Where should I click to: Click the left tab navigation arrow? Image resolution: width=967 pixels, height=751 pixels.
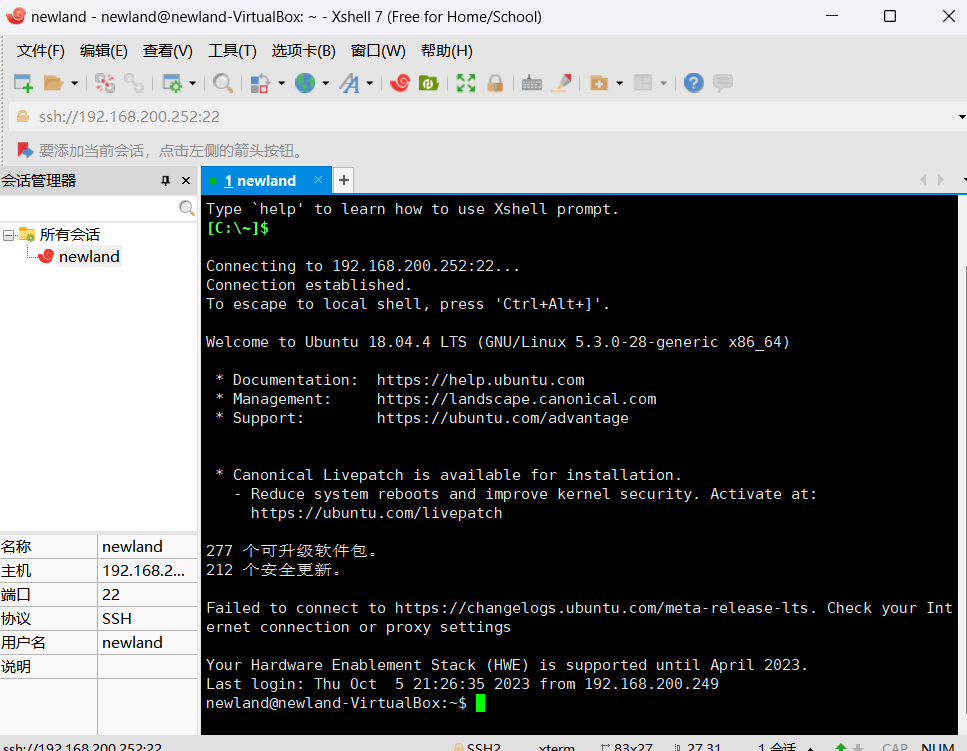pyautogui.click(x=923, y=179)
